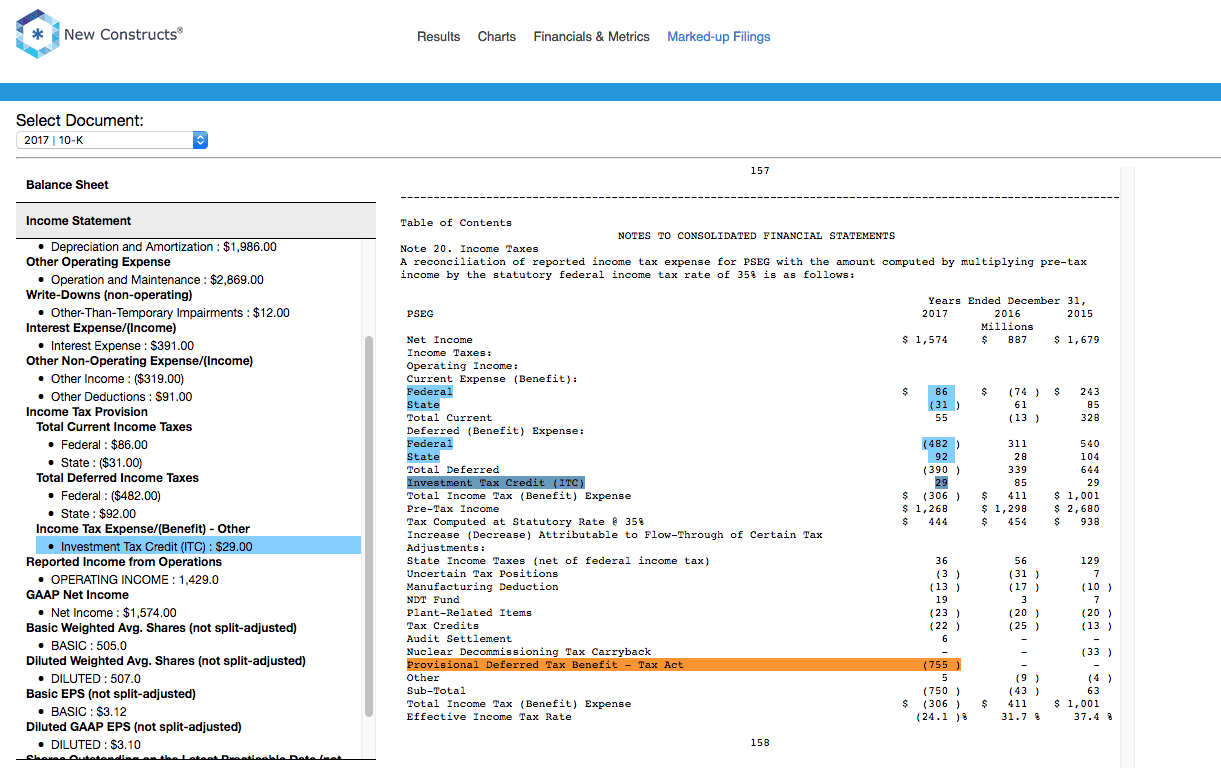
Task: Choose Other Income : ($319.00)
Action: pyautogui.click(x=117, y=379)
